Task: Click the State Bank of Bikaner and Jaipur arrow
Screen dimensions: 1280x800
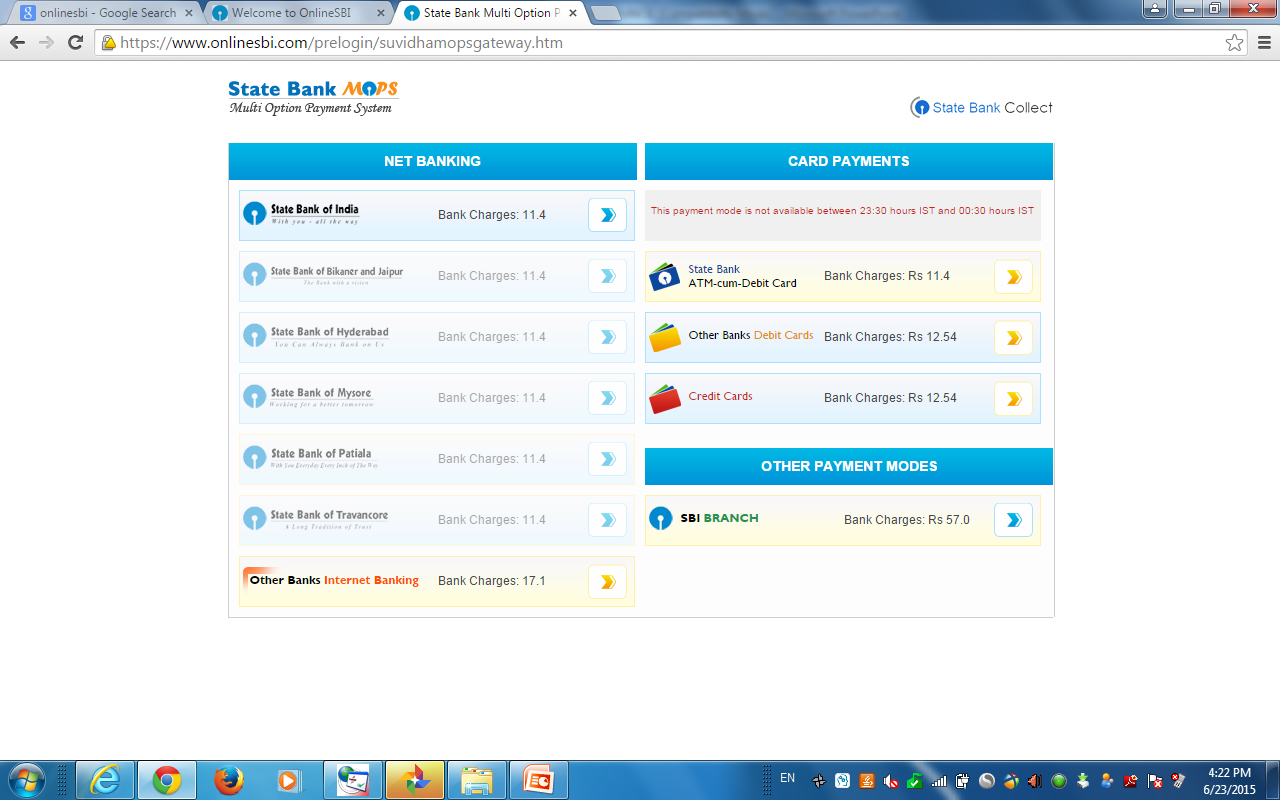Action: click(x=607, y=276)
